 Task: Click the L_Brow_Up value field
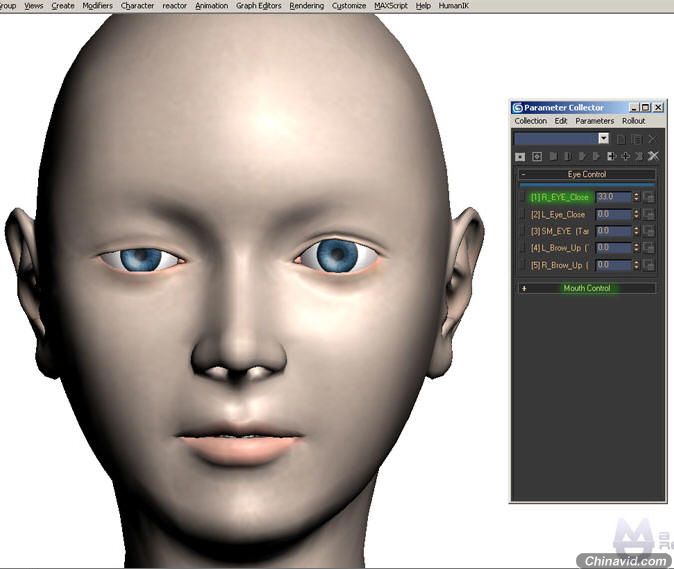click(x=614, y=248)
